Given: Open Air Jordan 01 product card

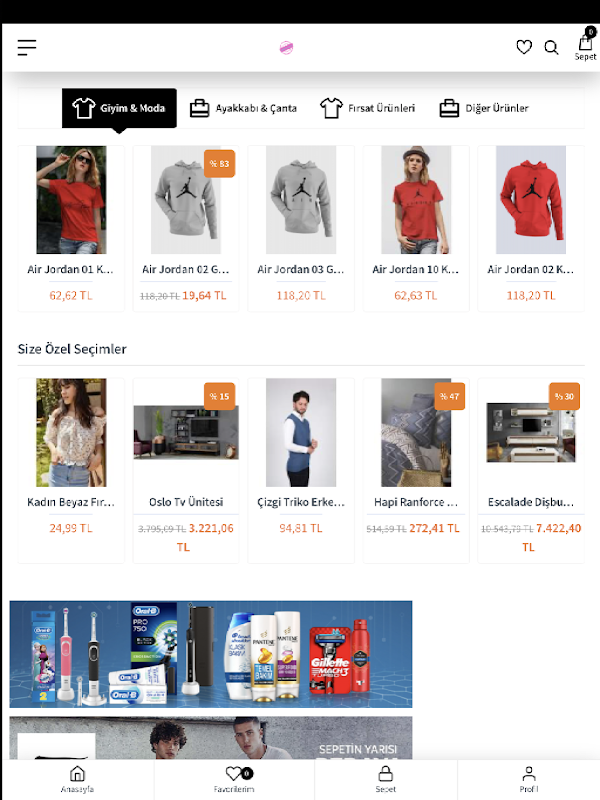Looking at the screenshot, I should (x=71, y=228).
